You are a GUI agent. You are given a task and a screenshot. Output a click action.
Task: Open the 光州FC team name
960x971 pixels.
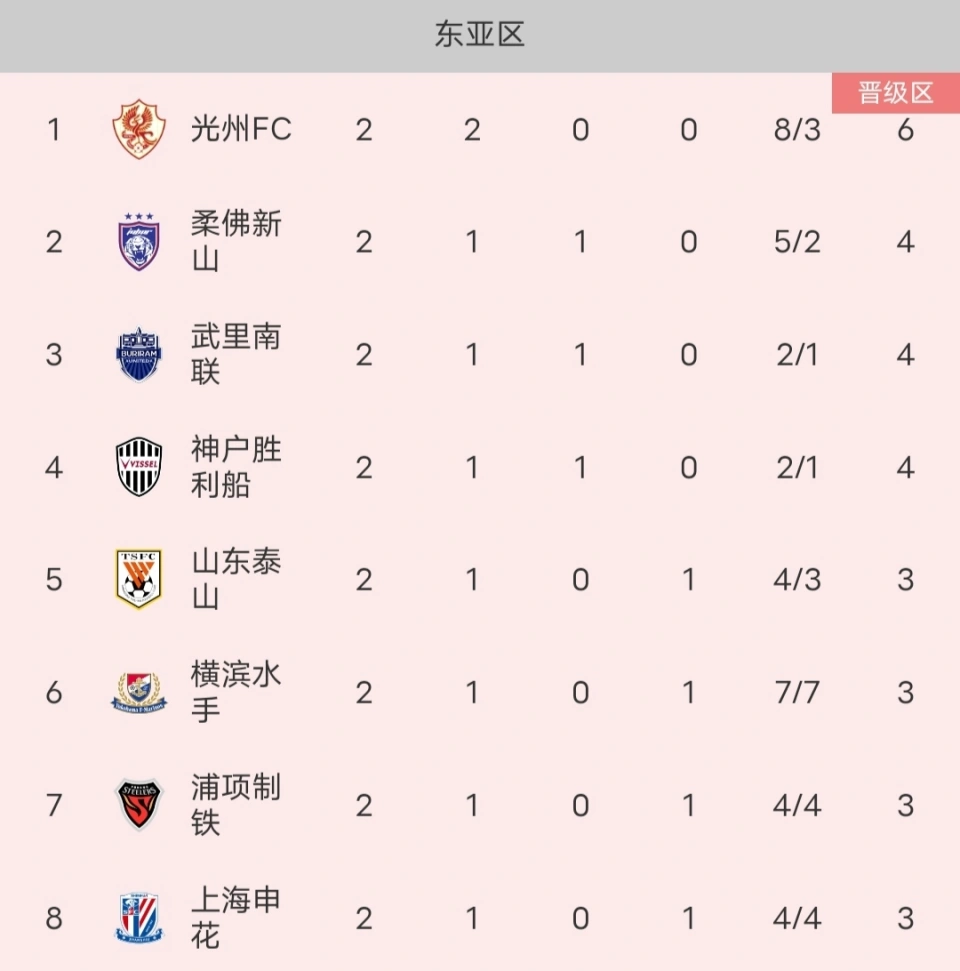241,129
